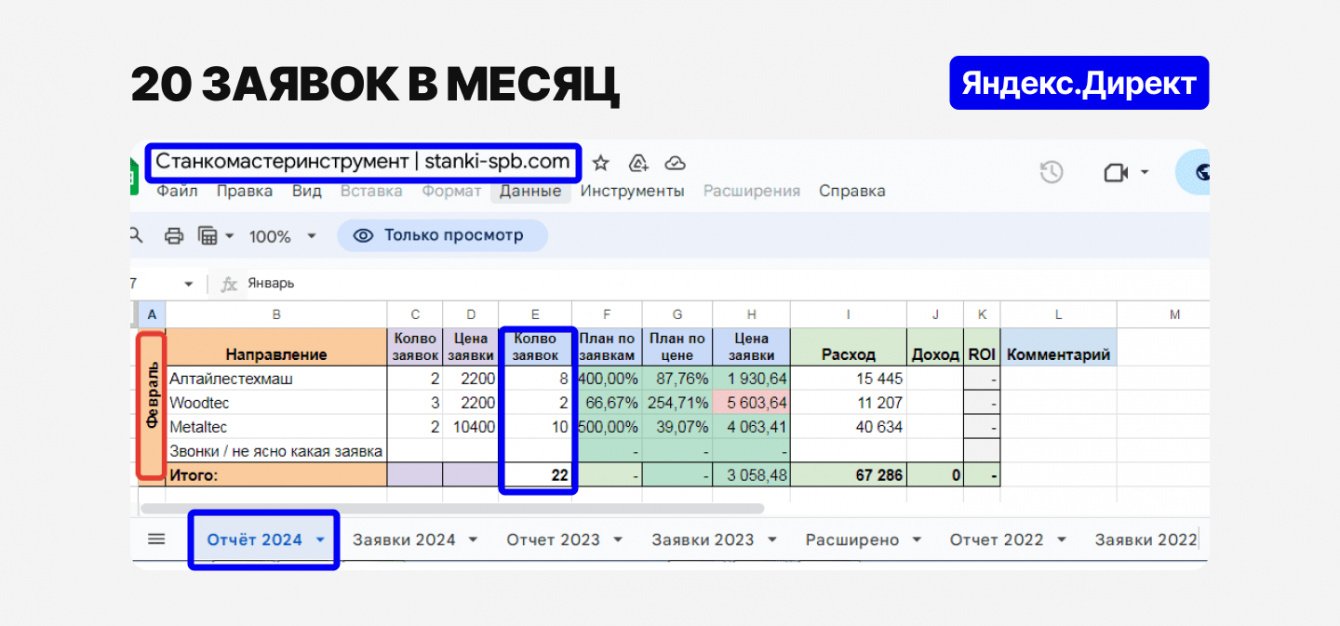Open the Вид menu
This screenshot has width=1340, height=626.
[x=307, y=191]
